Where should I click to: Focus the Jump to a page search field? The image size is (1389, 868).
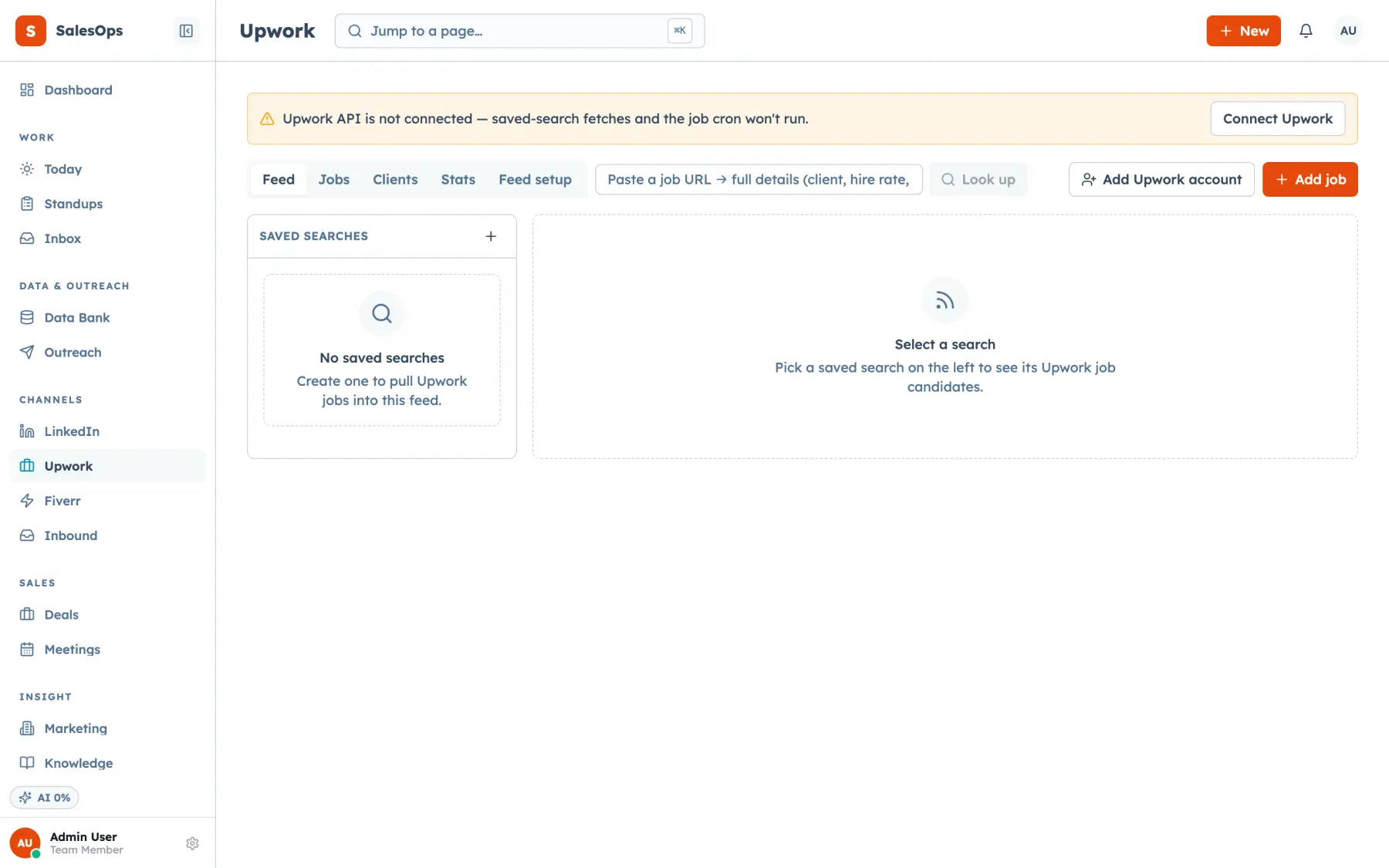(519, 31)
